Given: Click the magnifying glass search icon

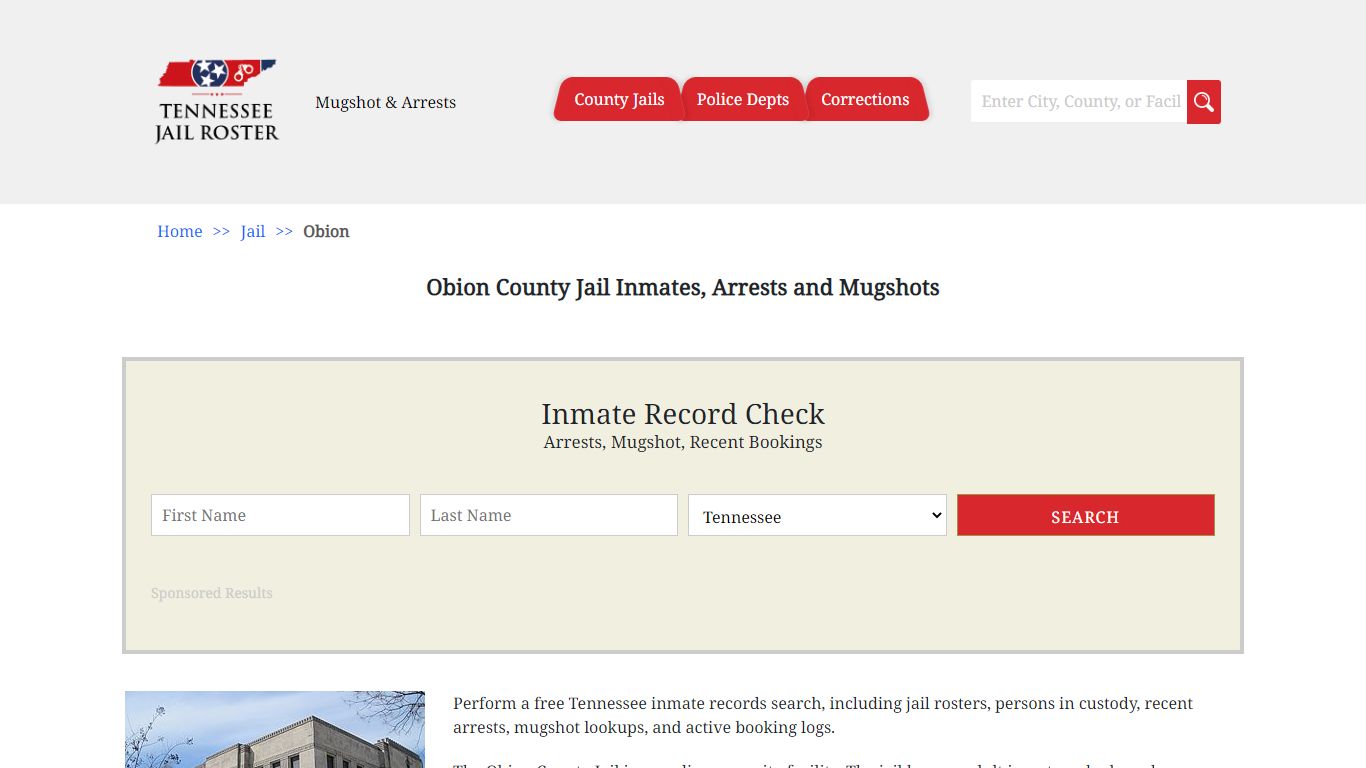Looking at the screenshot, I should tap(1204, 102).
